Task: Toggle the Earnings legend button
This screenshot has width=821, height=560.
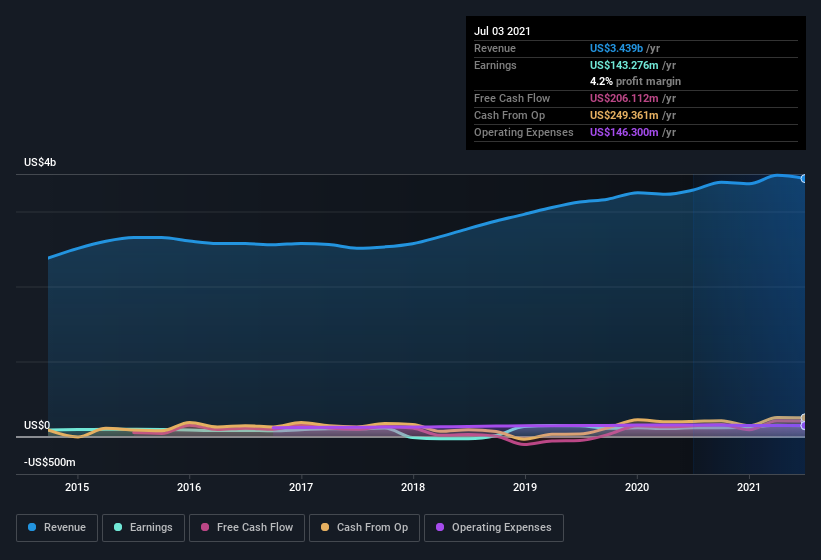Action: [143, 528]
